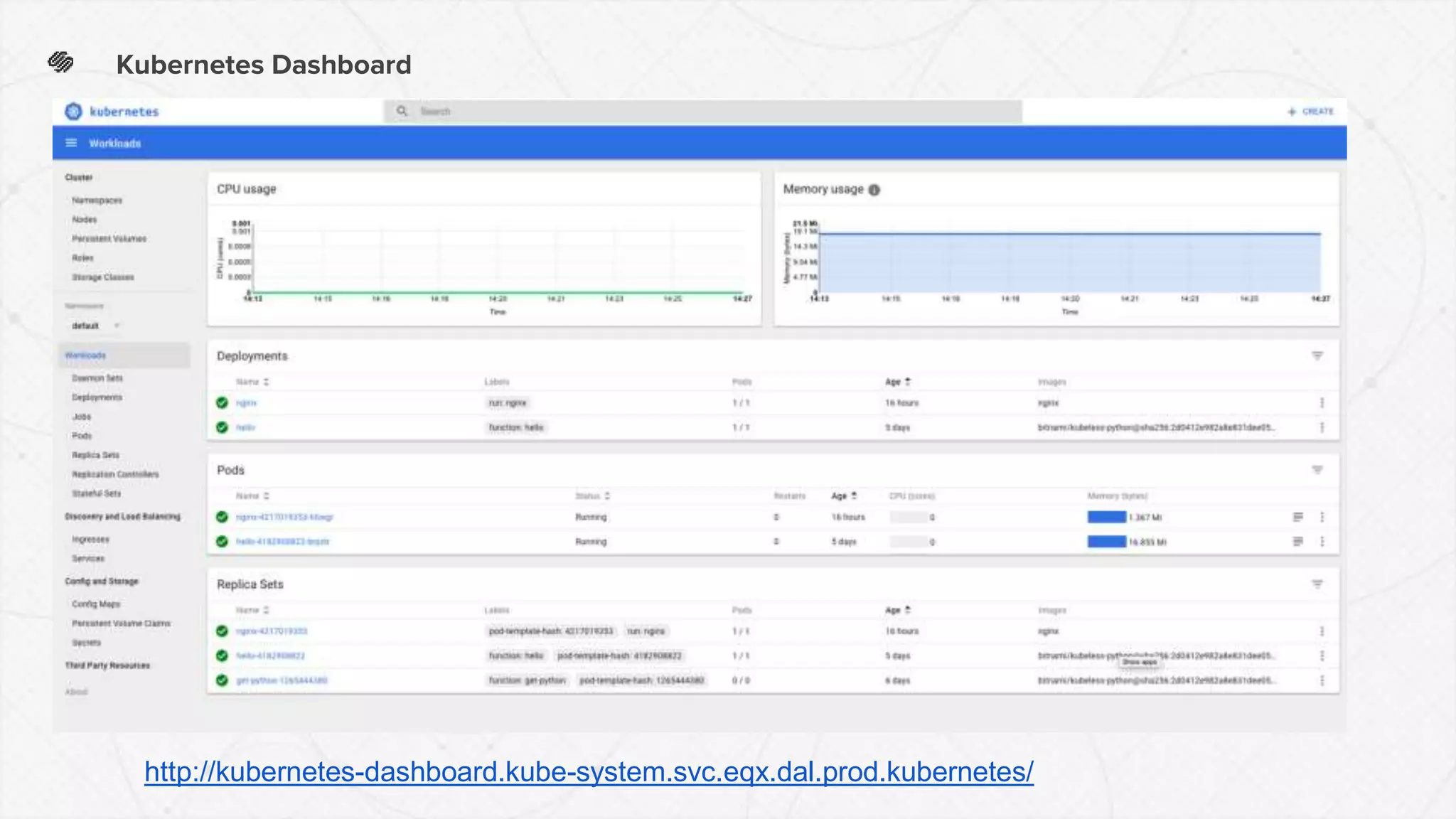The height and width of the screenshot is (819, 1456).
Task: Select Daemon Sets in sidebar
Action: [97, 378]
